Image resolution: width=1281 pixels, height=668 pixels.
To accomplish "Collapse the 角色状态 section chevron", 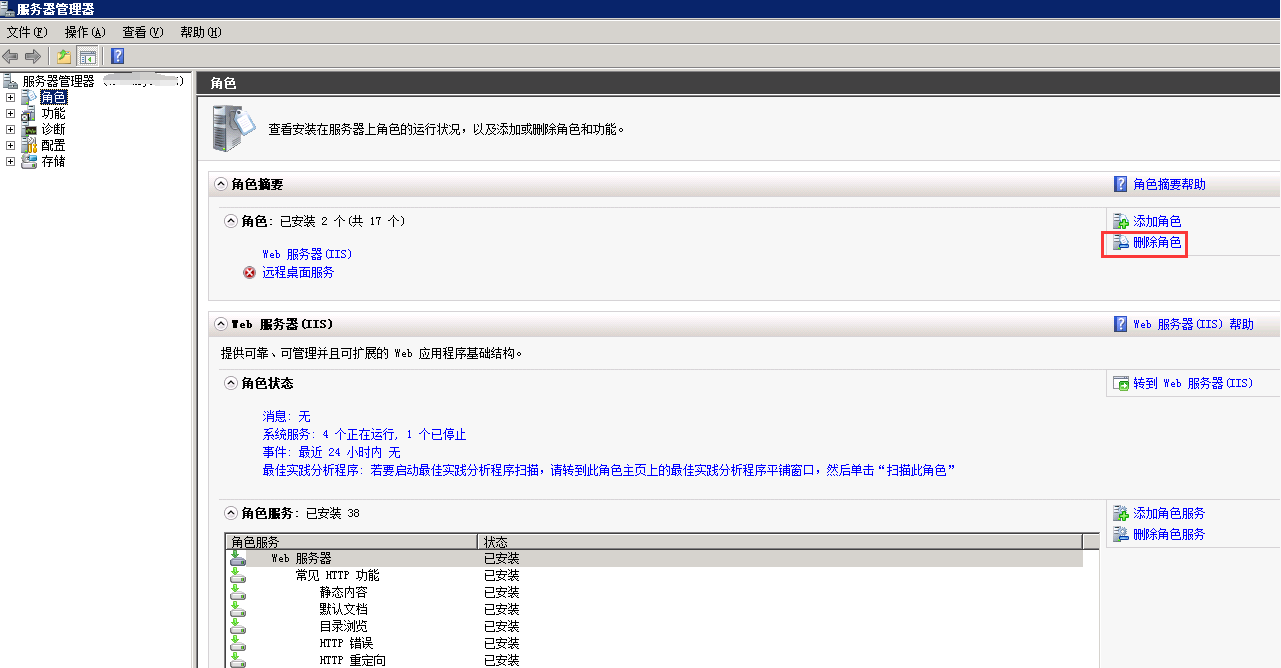I will point(231,383).
